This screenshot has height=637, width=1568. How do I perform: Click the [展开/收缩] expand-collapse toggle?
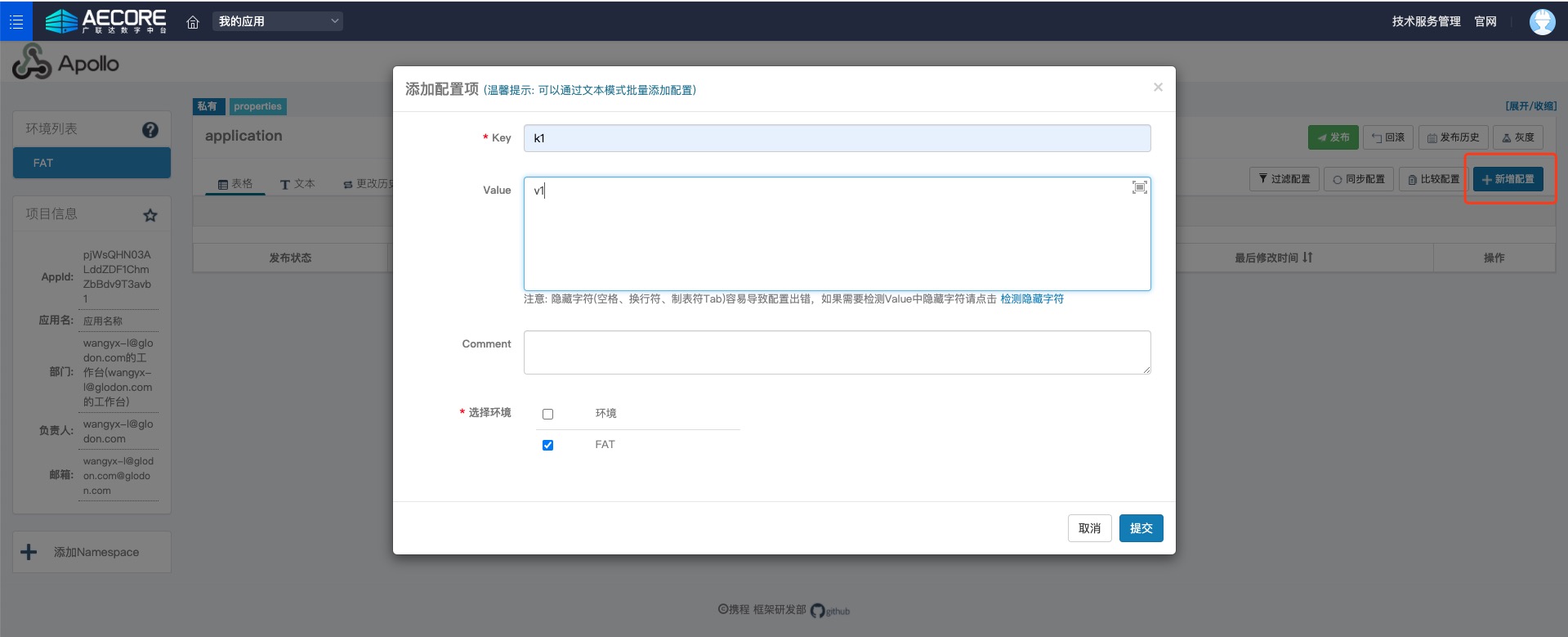pos(1530,106)
